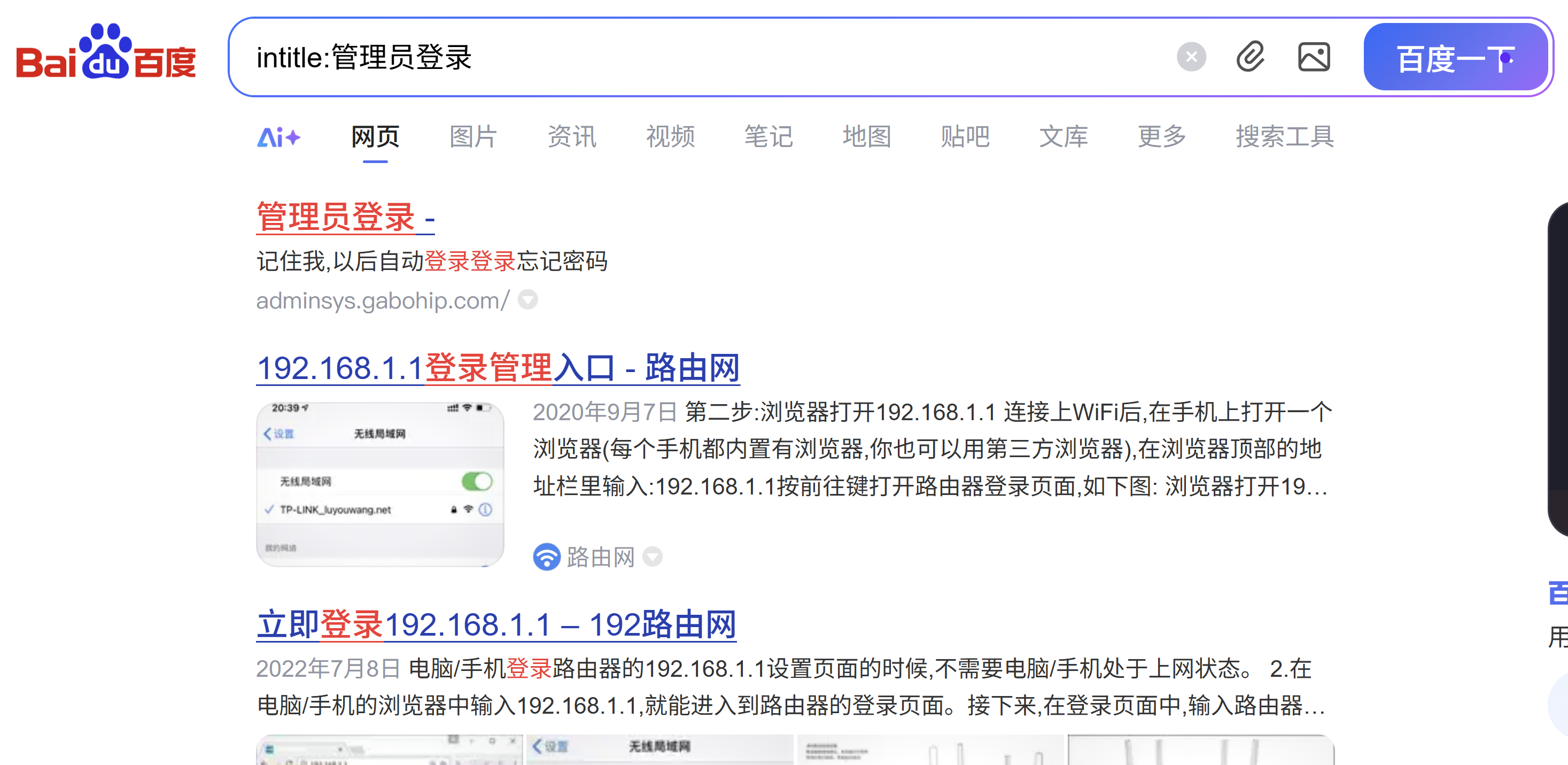The height and width of the screenshot is (765, 1568).
Task: Open 192.168.1.1登录管理入口 result link
Action: [498, 368]
